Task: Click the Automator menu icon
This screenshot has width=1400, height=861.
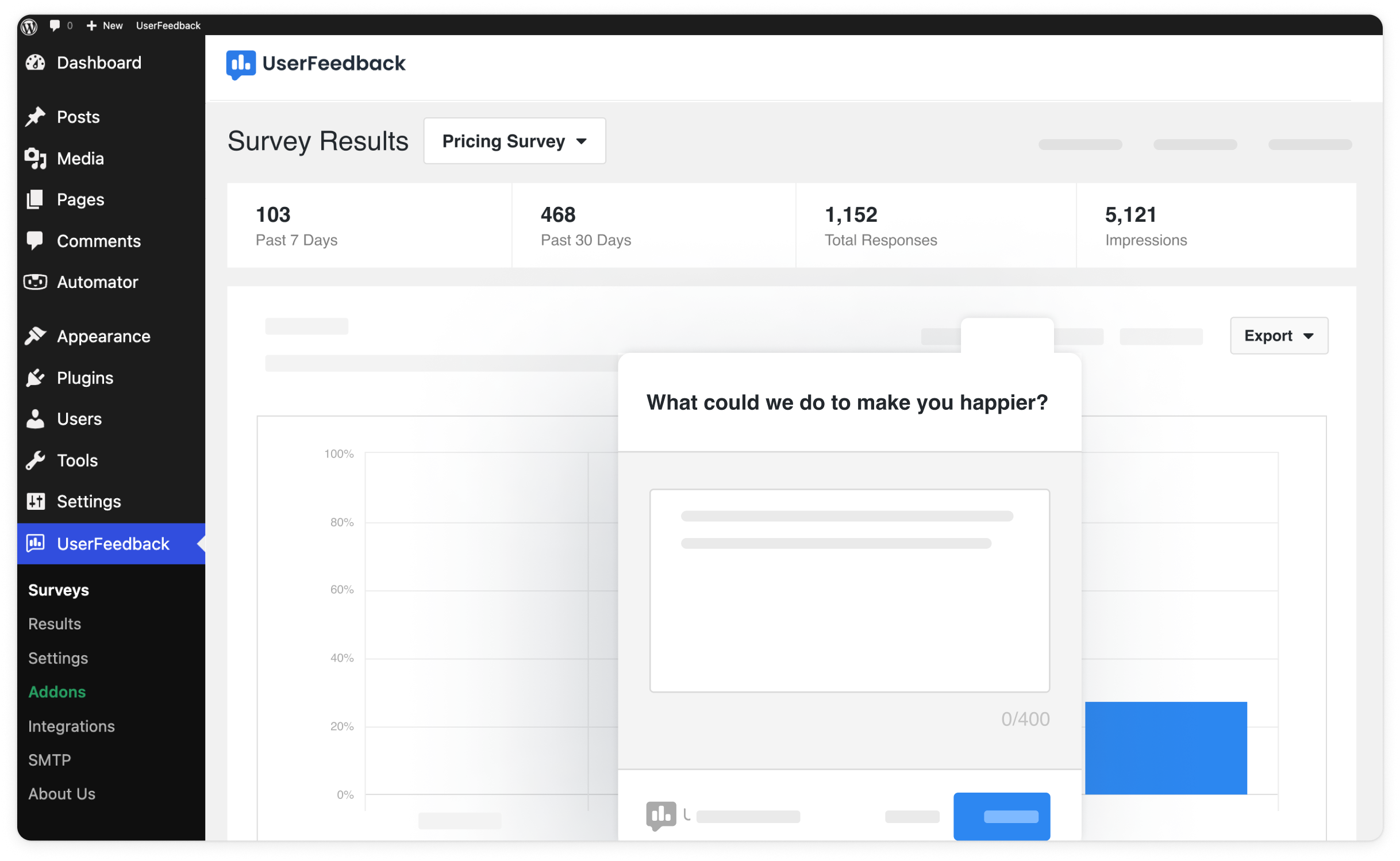Action: coord(36,282)
